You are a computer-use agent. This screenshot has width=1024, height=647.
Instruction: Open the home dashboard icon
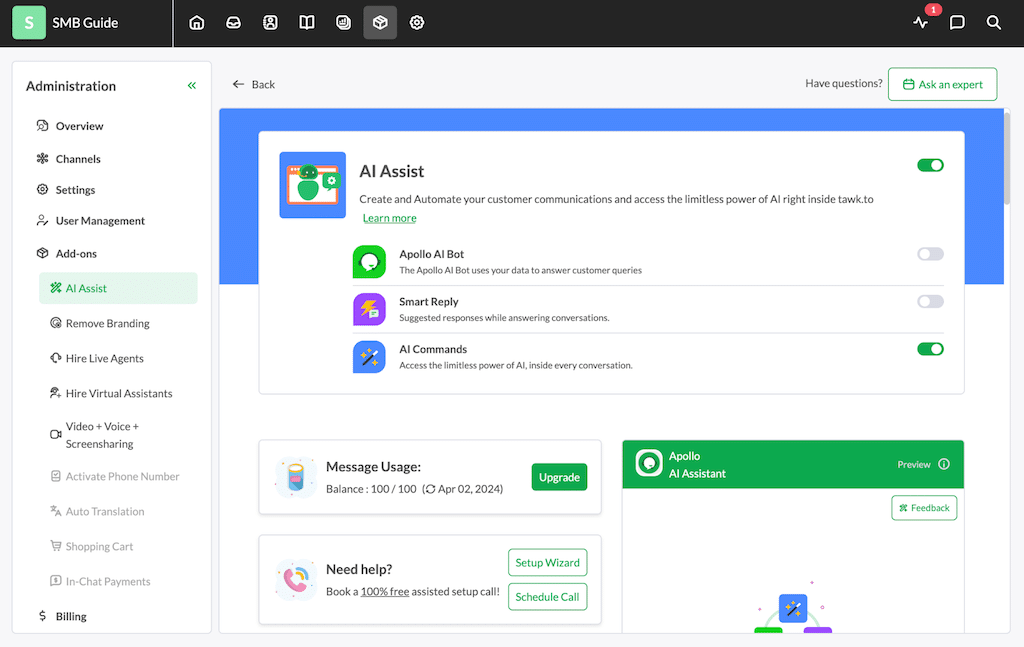pyautogui.click(x=197, y=23)
